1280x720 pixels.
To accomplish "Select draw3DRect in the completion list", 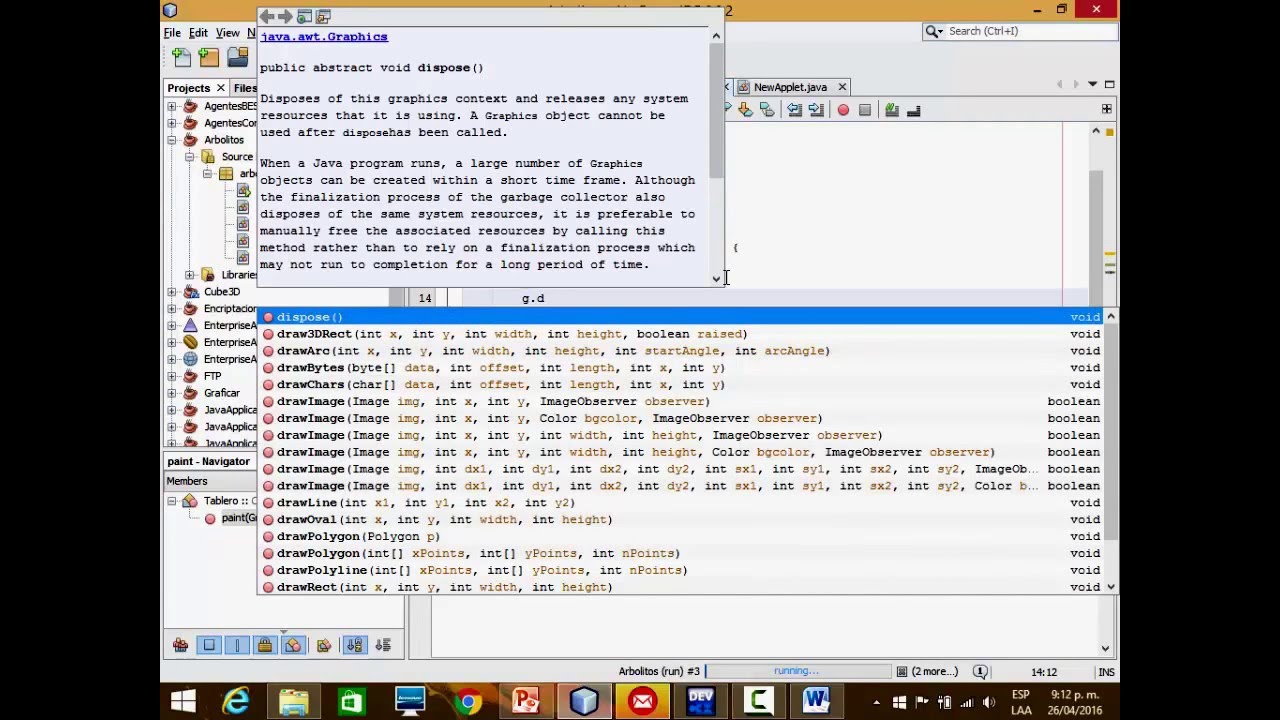I will pyautogui.click(x=680, y=334).
